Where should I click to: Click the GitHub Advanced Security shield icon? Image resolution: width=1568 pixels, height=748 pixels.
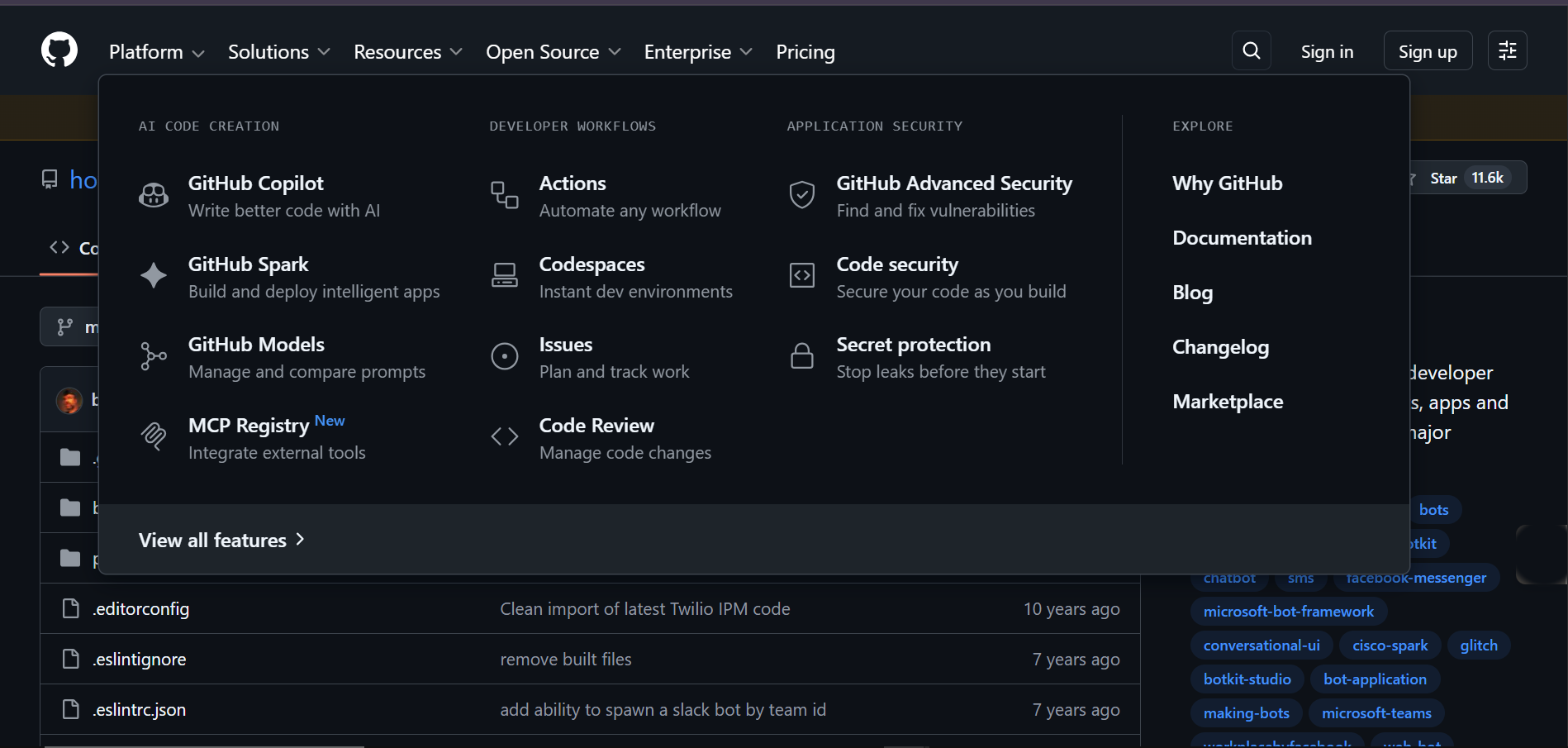[x=802, y=195]
